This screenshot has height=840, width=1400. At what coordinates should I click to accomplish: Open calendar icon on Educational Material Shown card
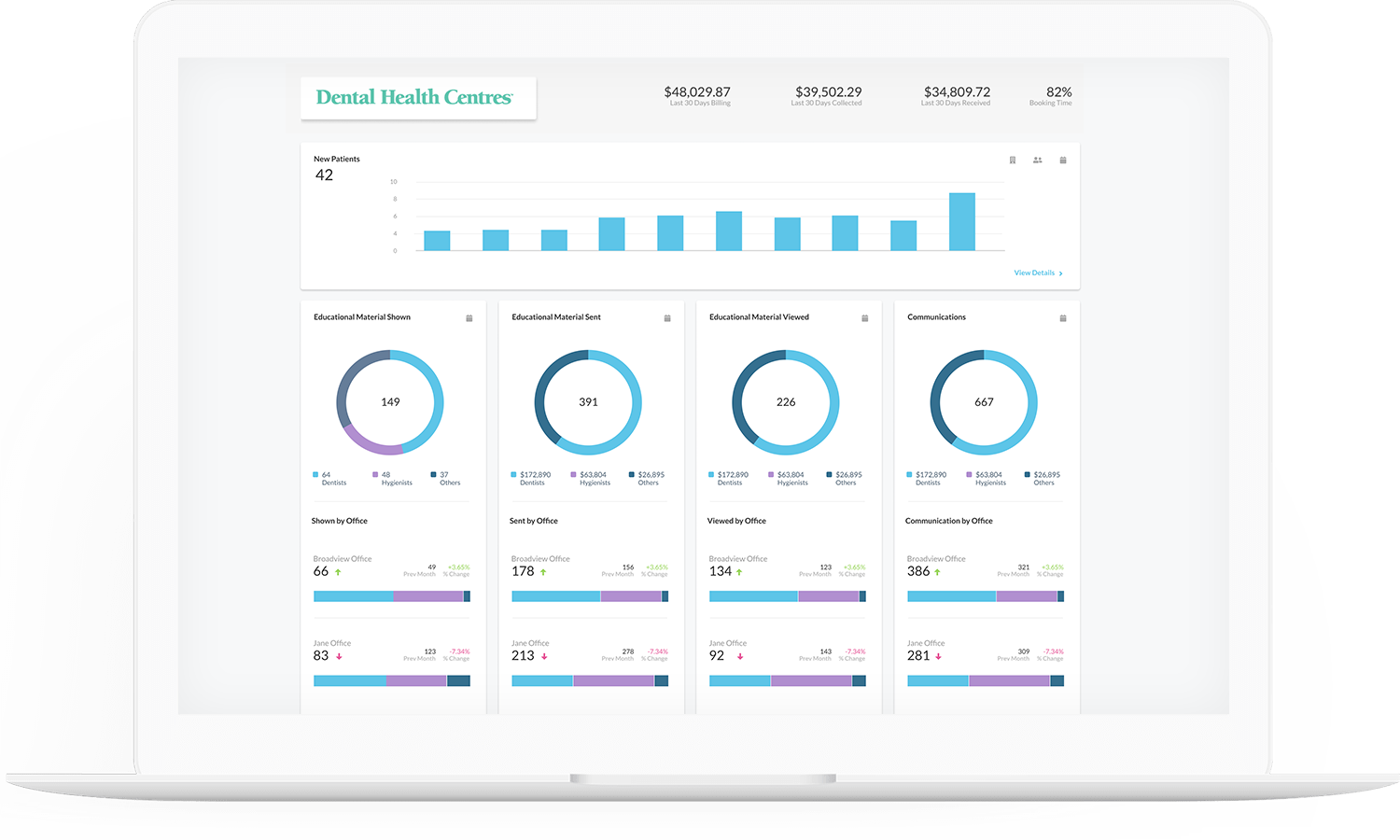tap(469, 318)
